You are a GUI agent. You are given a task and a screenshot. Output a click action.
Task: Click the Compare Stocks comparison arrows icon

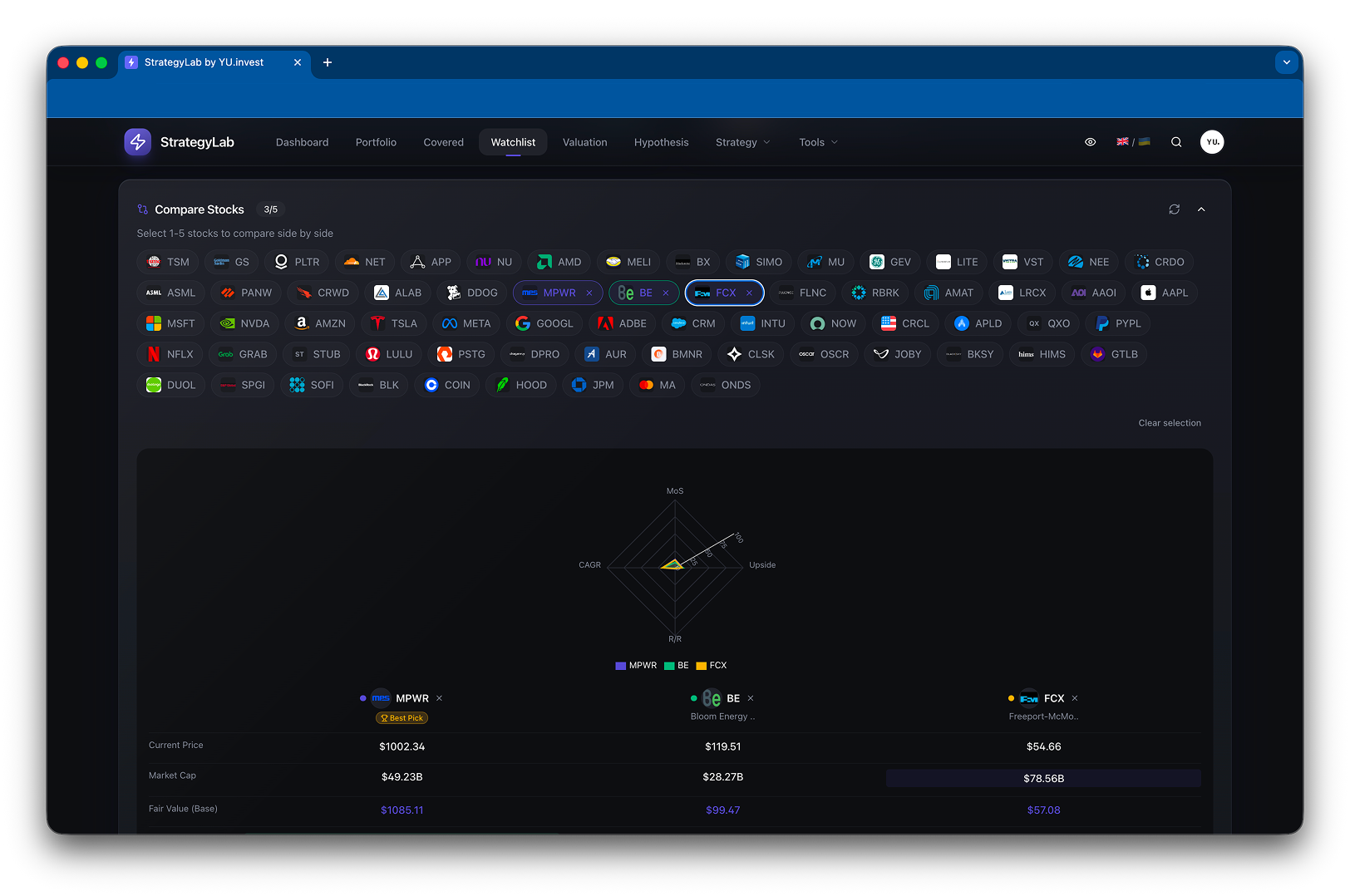click(141, 209)
